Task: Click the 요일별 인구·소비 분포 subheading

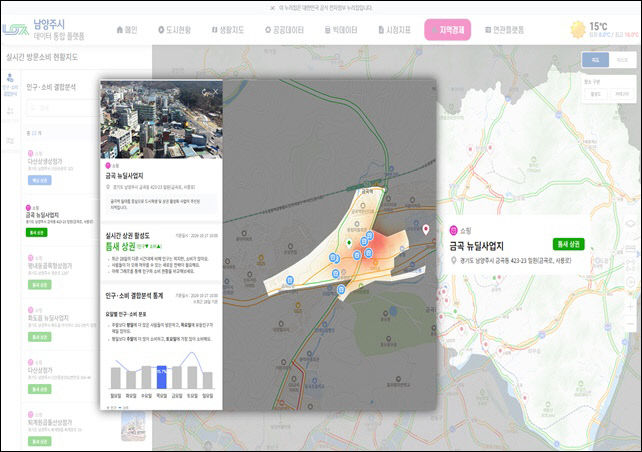Action: (x=126, y=314)
